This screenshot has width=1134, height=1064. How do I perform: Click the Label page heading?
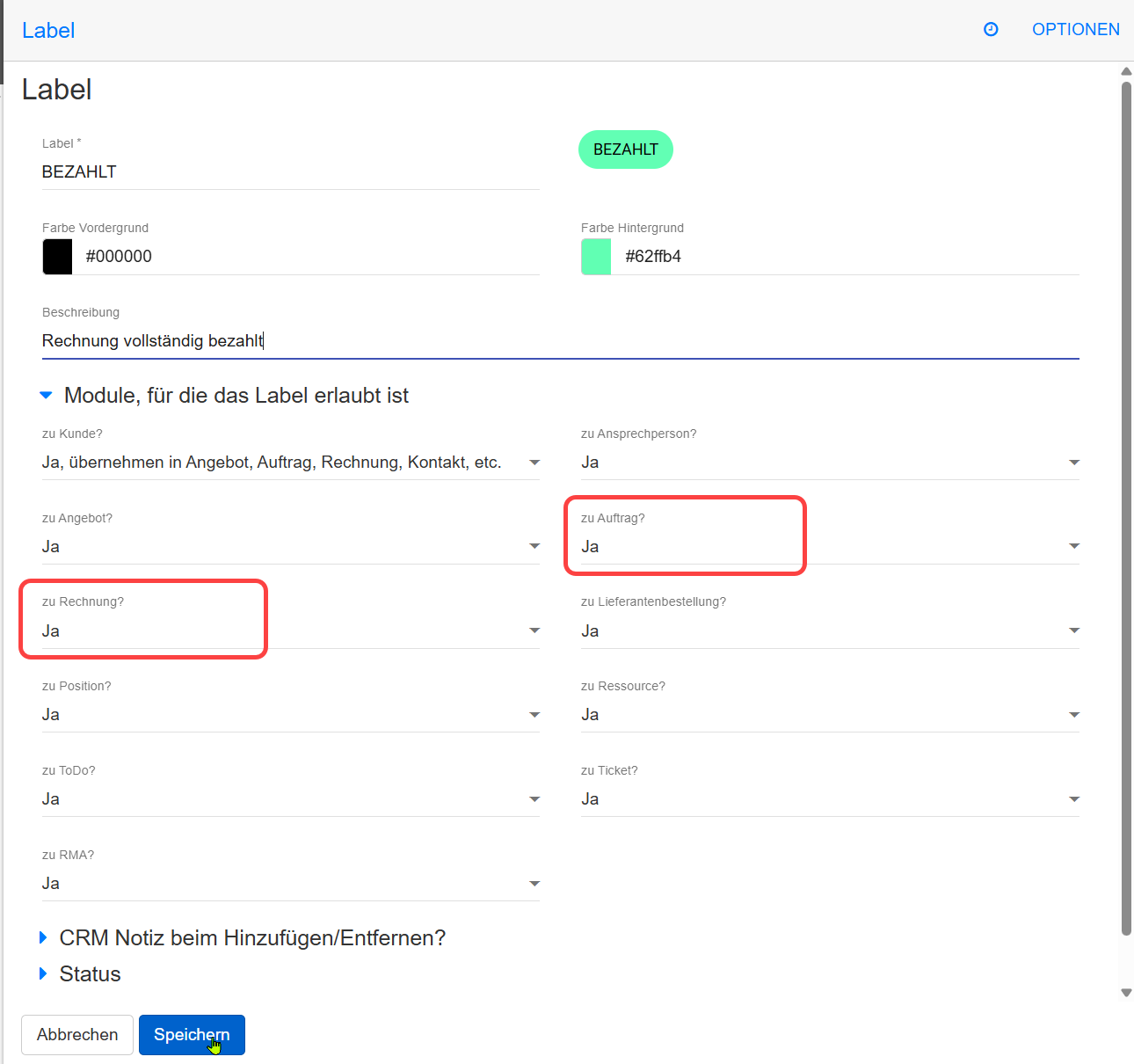(x=57, y=90)
